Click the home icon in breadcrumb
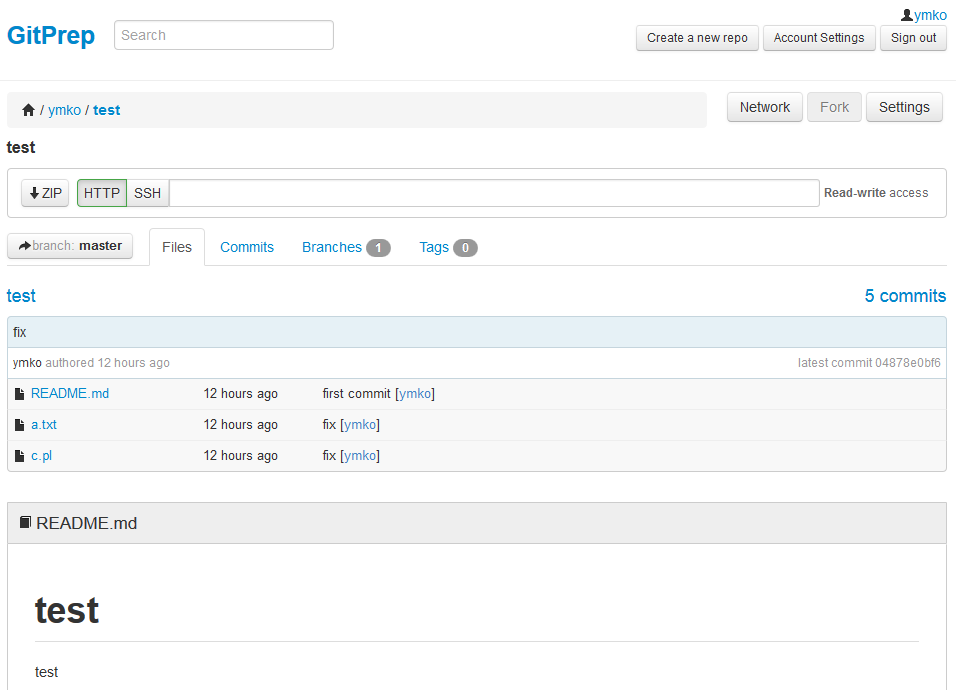The image size is (956, 690). pyautogui.click(x=28, y=110)
